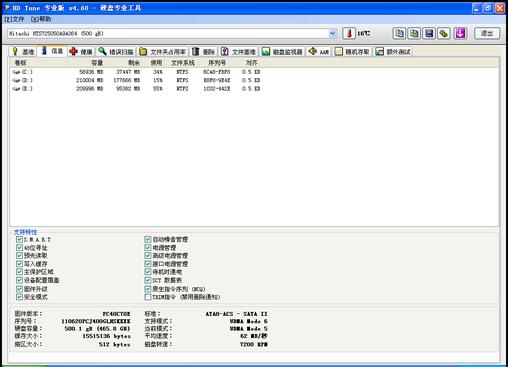The height and width of the screenshot is (367, 508).
Task: Click the thermometer temperature icon
Action: (349, 33)
